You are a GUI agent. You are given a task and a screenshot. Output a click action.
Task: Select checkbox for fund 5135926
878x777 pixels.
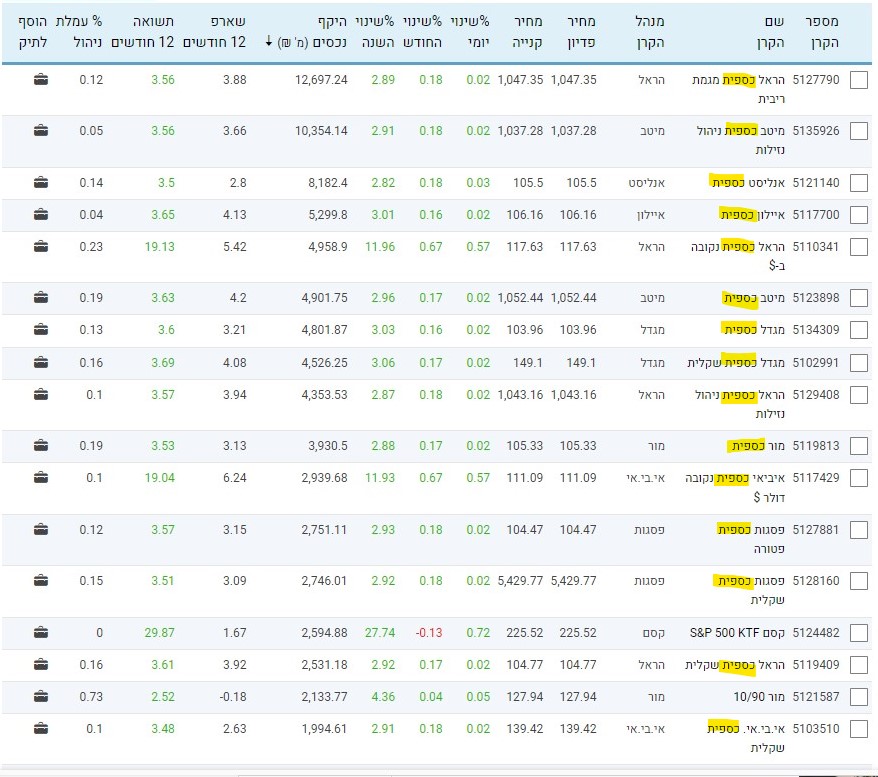click(x=858, y=131)
